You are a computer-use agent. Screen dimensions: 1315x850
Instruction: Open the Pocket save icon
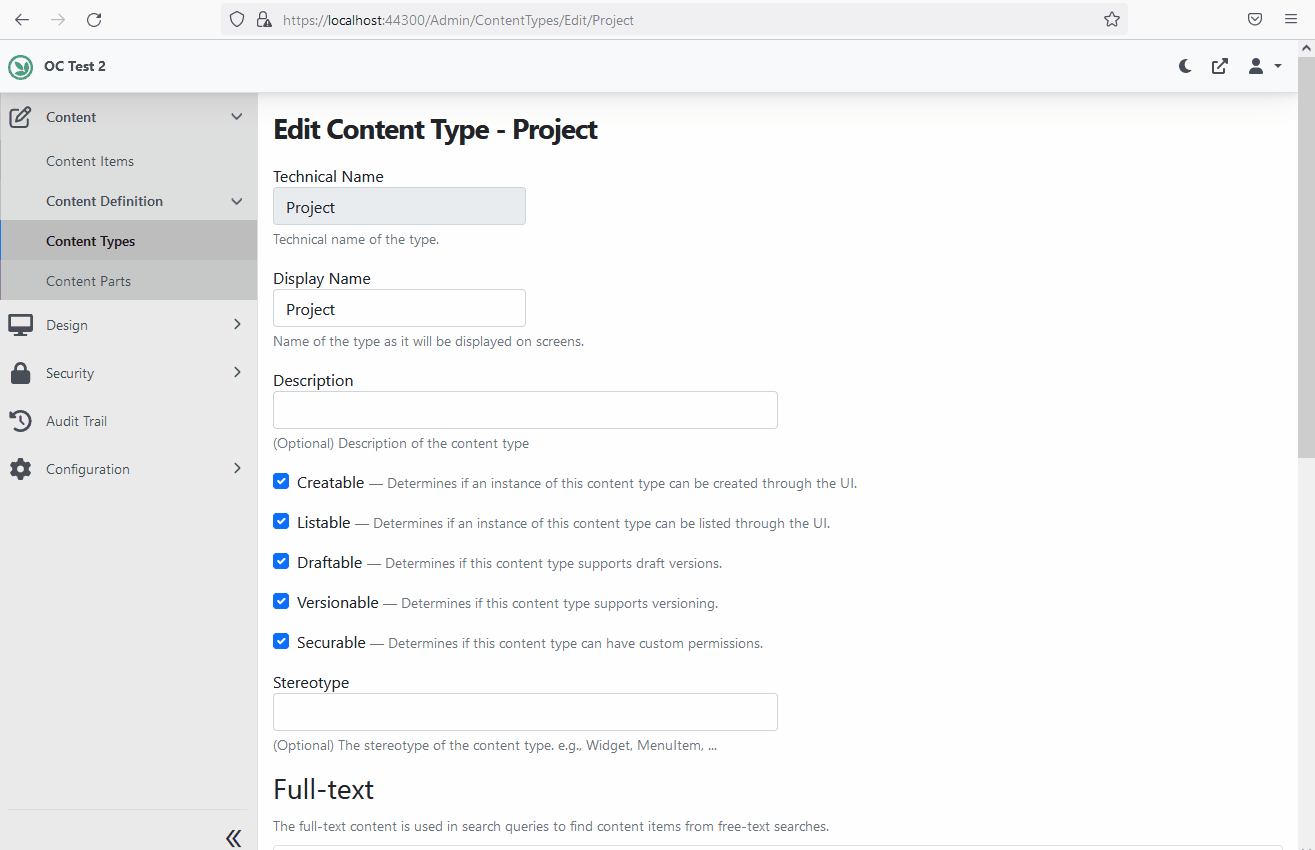[x=1254, y=19]
